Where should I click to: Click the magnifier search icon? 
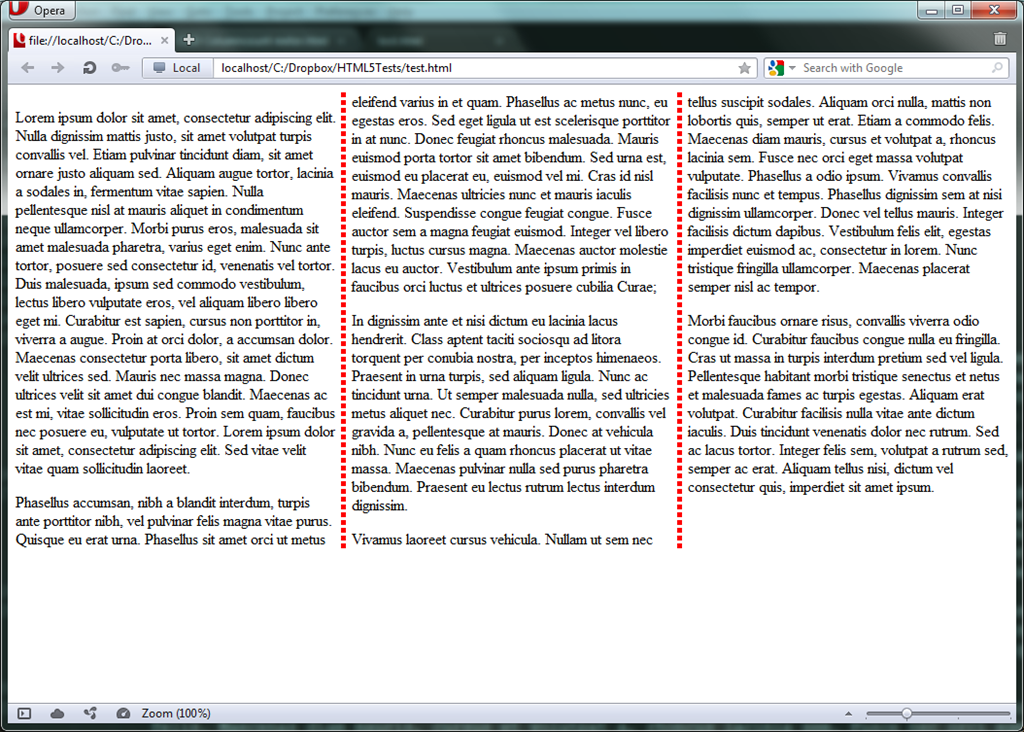tap(997, 68)
